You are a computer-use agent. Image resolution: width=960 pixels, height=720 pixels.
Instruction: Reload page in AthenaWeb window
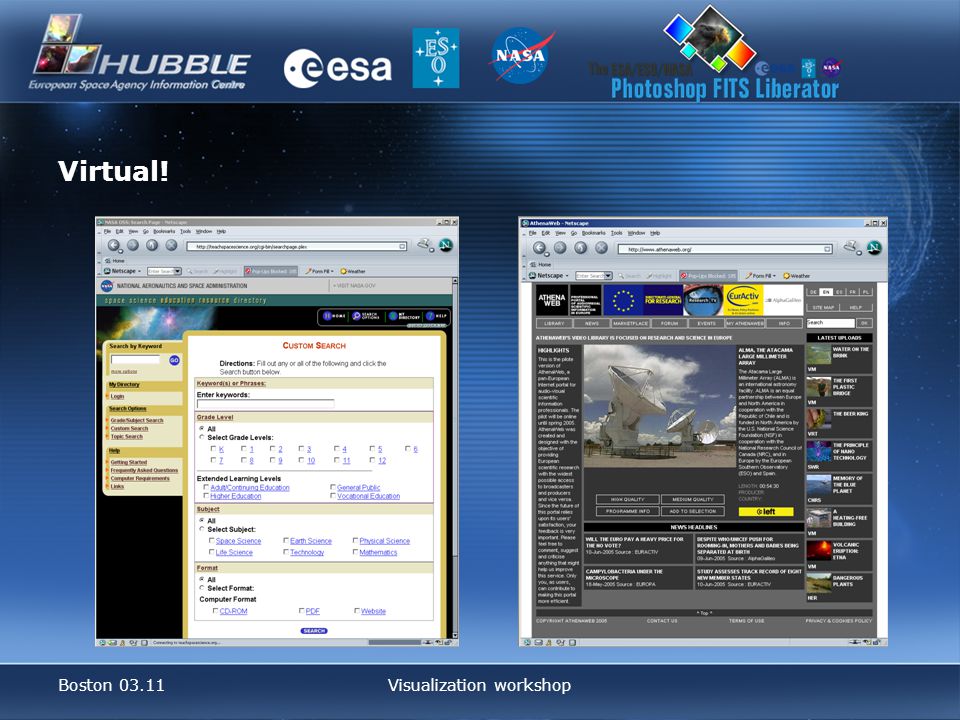(x=581, y=248)
